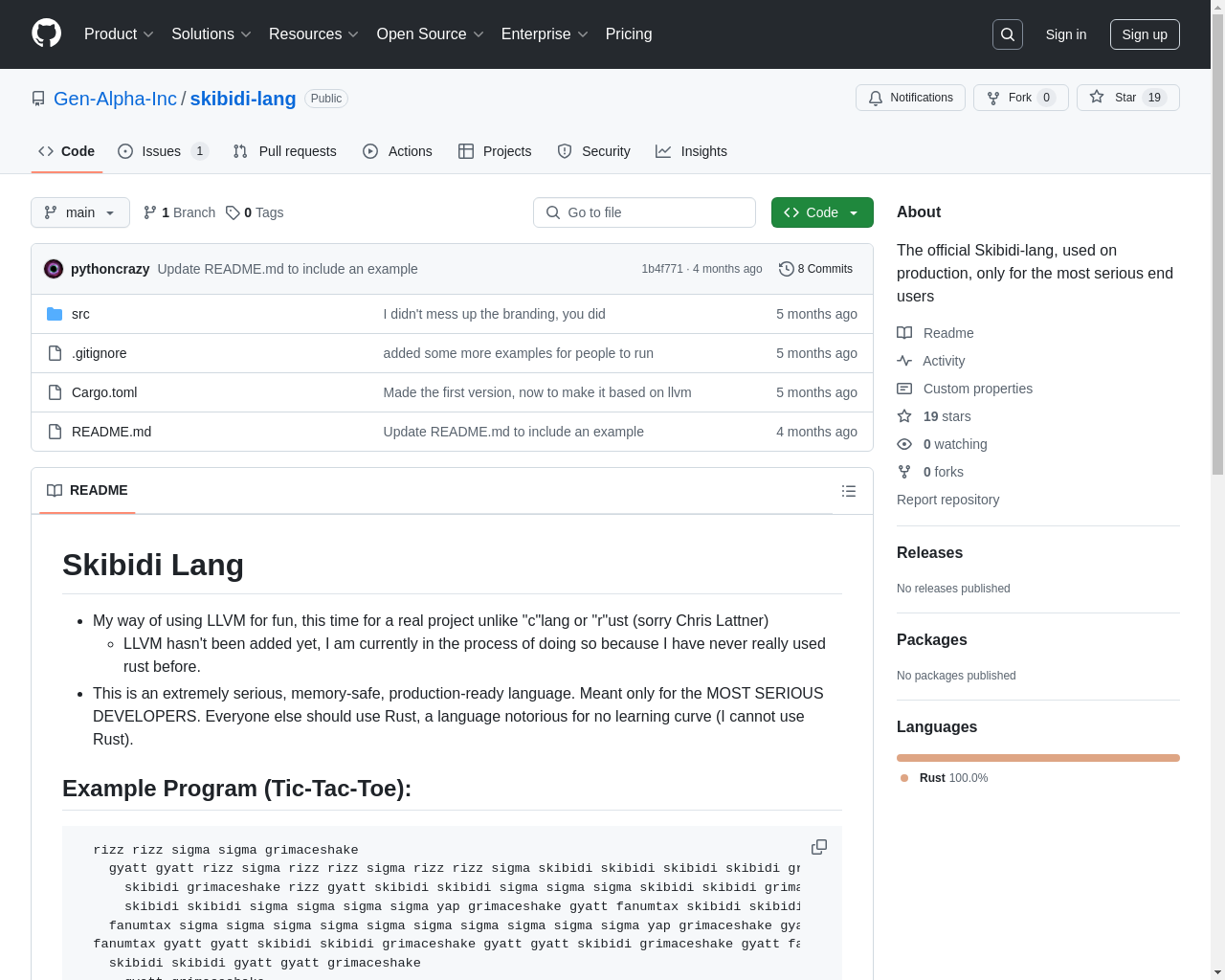Click the Sign up button
Viewport: 1225px width, 980px height.
pos(1145,34)
